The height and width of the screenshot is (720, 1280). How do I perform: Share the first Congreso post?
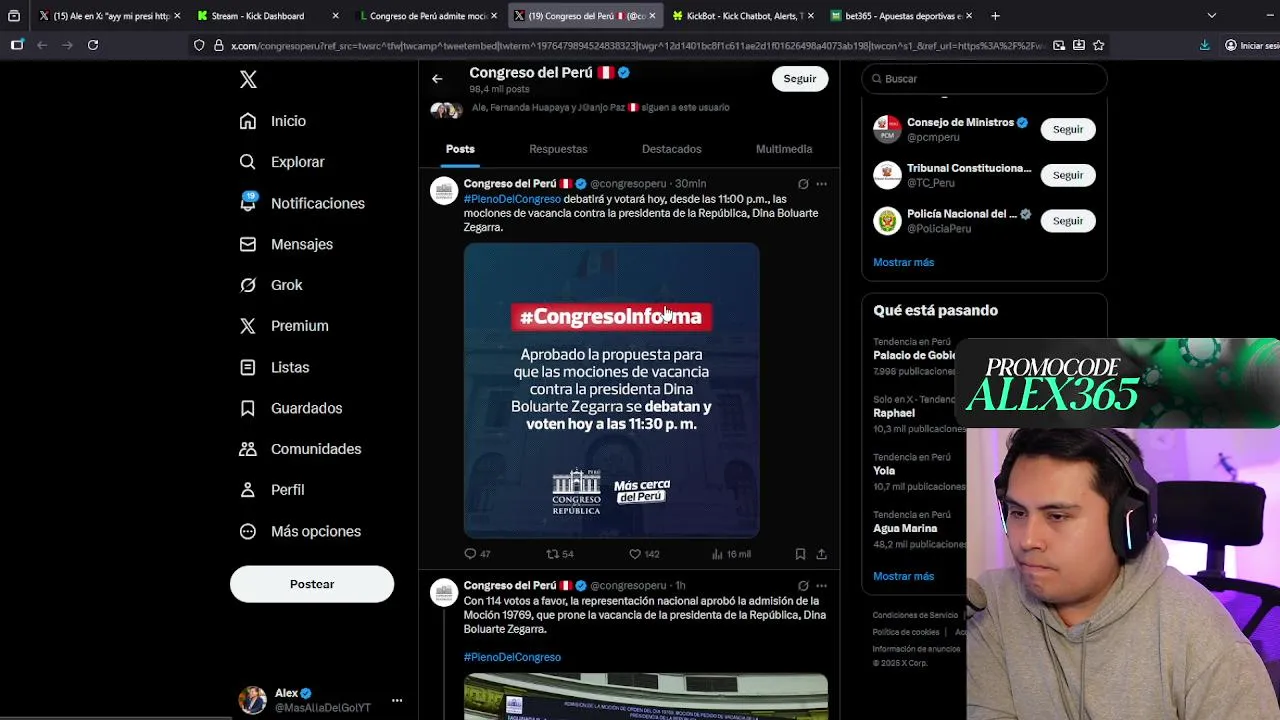click(x=821, y=554)
